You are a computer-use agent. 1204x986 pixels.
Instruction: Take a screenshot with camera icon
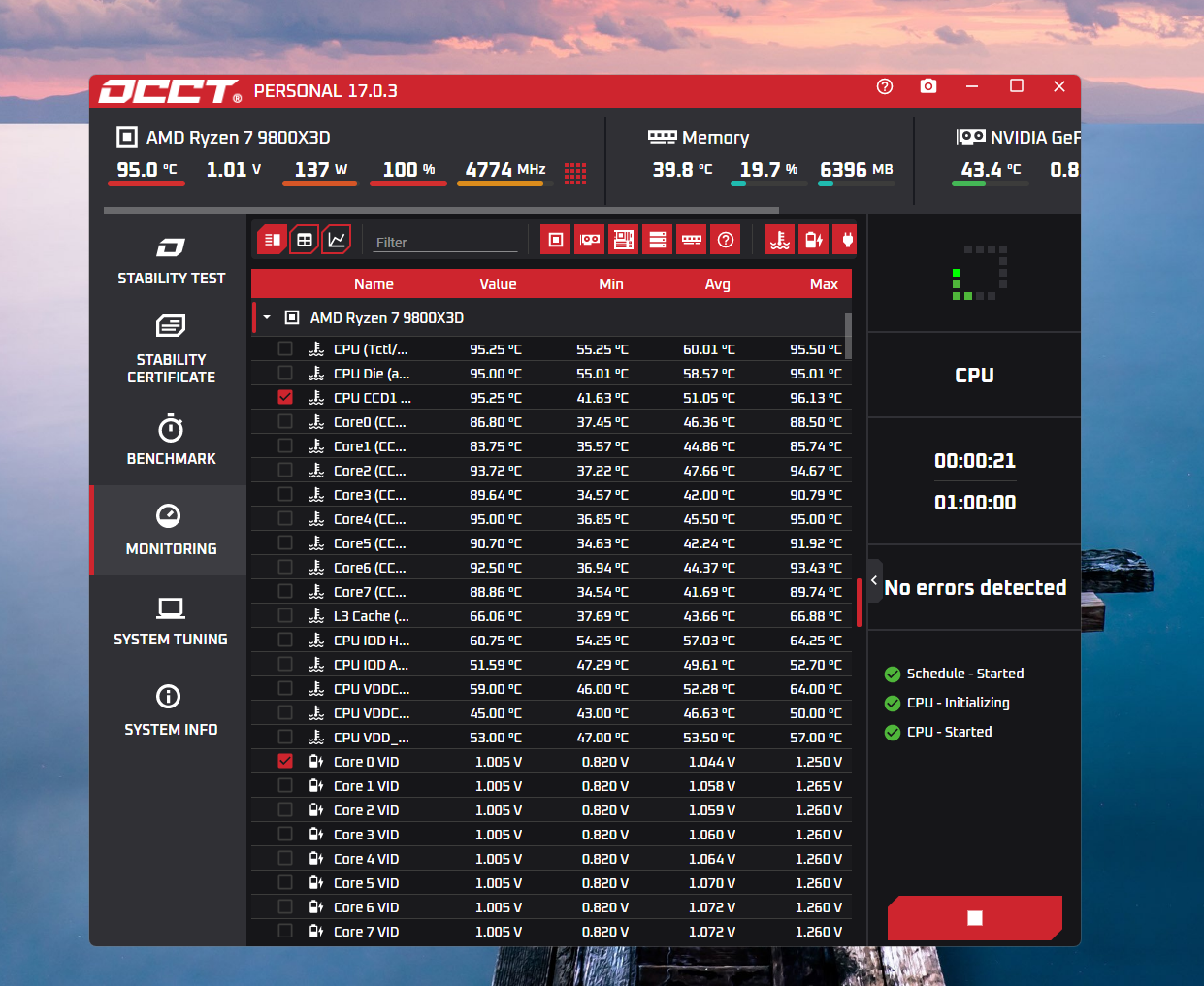(x=928, y=86)
